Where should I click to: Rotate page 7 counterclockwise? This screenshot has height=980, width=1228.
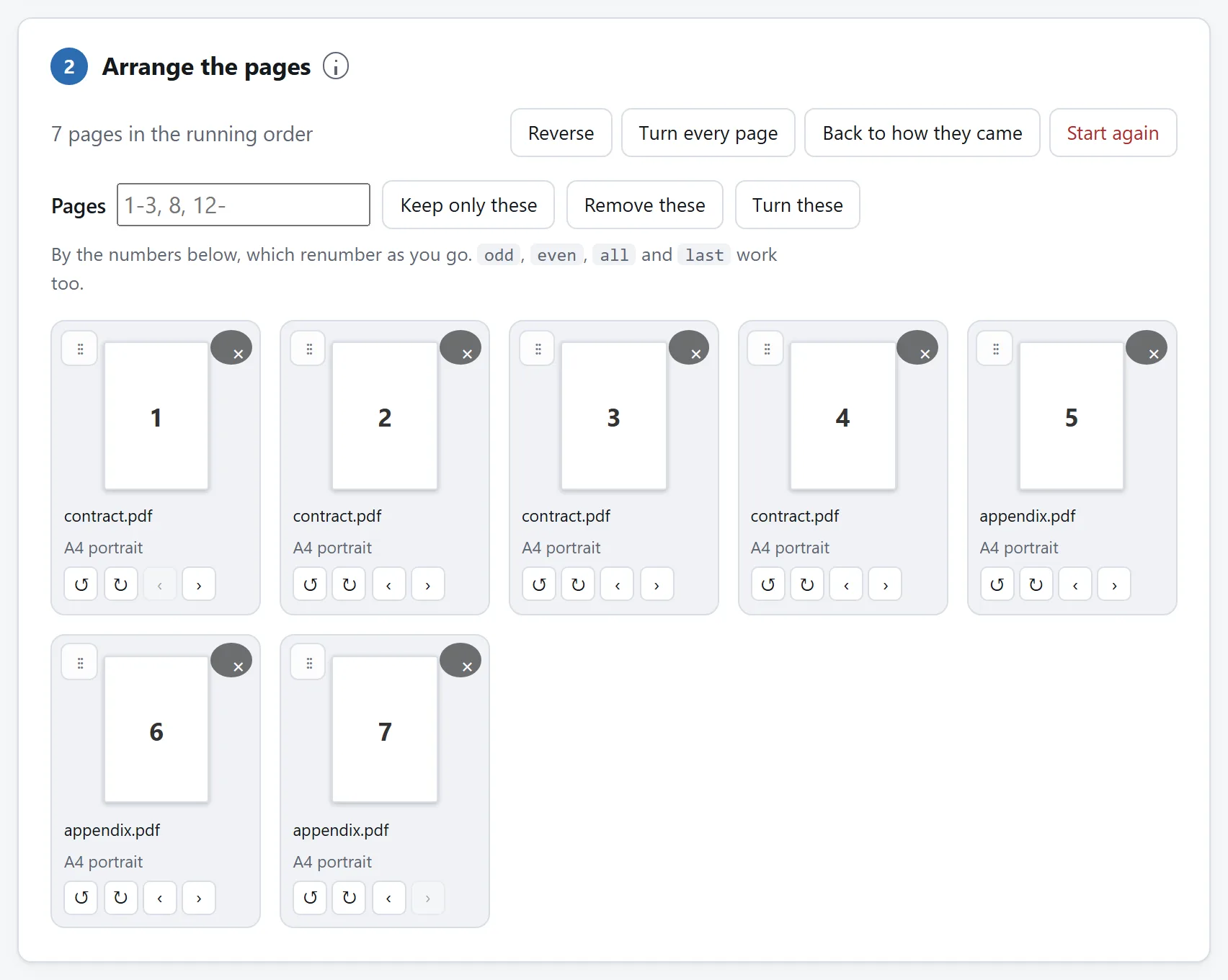click(x=311, y=898)
